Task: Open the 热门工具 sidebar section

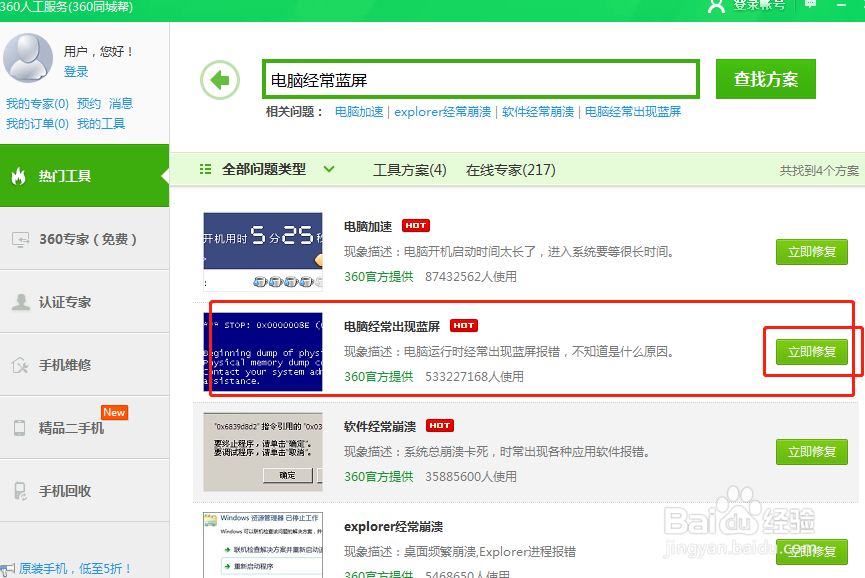Action: coord(84,176)
